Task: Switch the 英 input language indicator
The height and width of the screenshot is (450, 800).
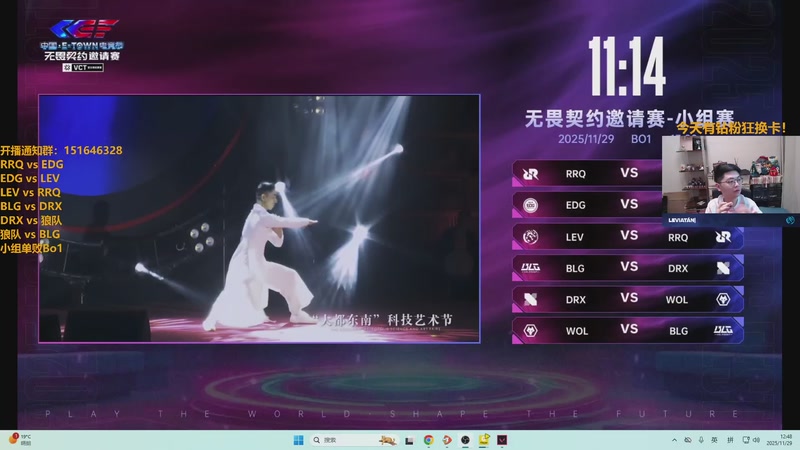Action: tap(714, 440)
